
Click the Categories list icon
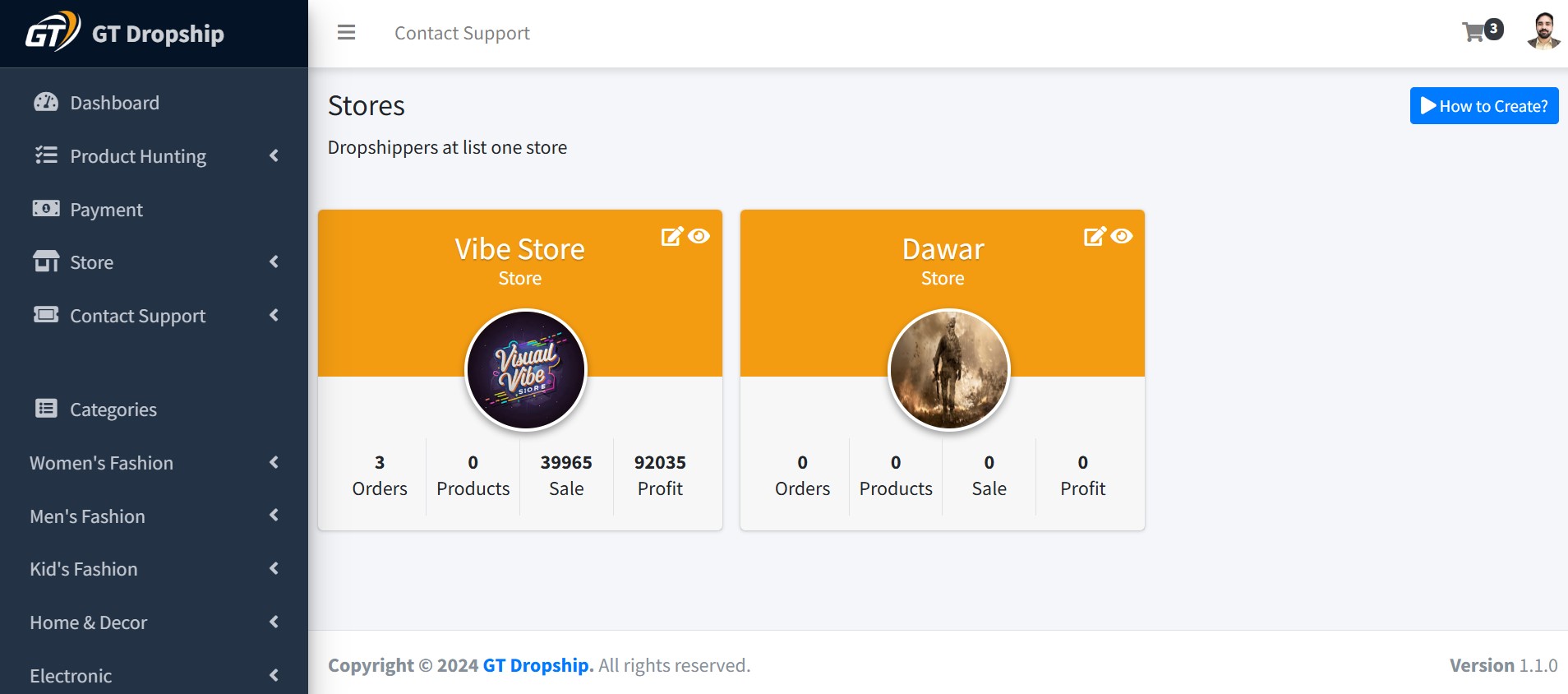tap(46, 409)
